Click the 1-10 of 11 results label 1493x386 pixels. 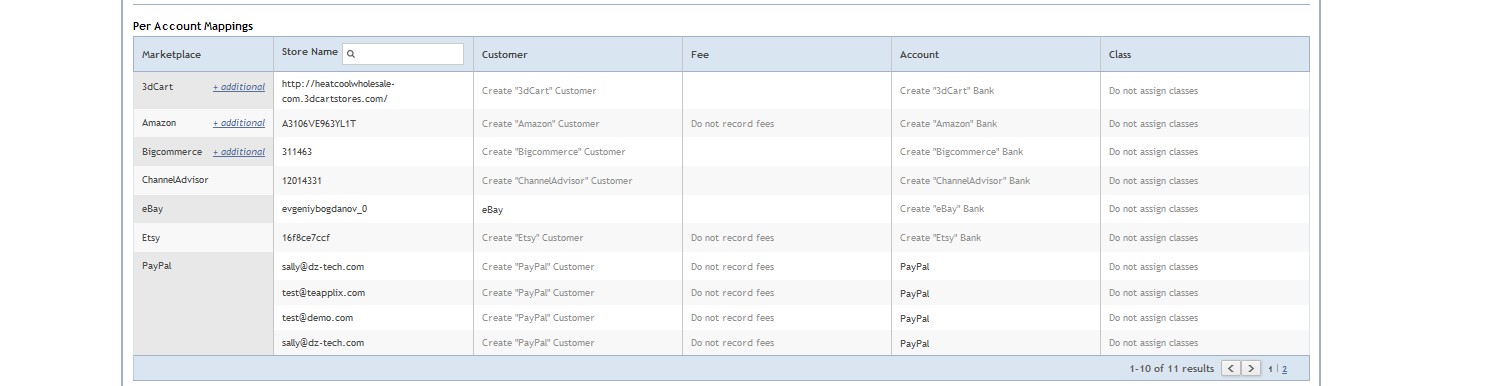click(x=1172, y=369)
